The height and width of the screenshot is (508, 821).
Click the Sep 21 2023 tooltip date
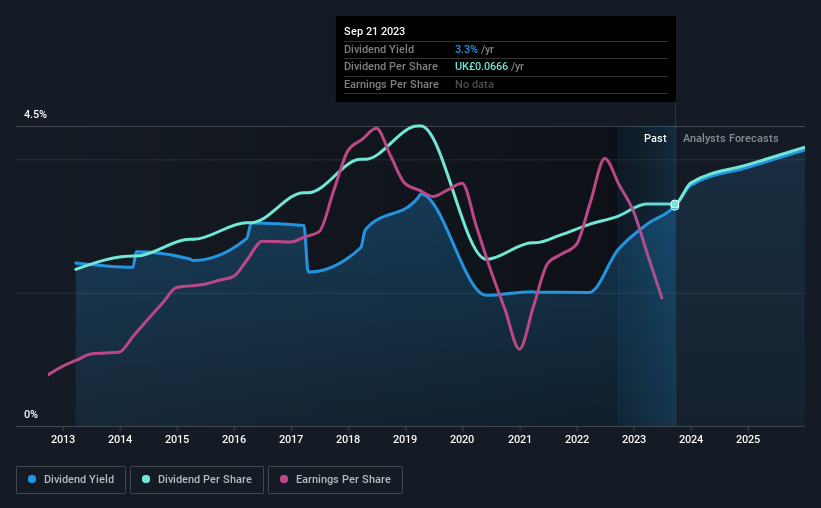click(x=374, y=31)
